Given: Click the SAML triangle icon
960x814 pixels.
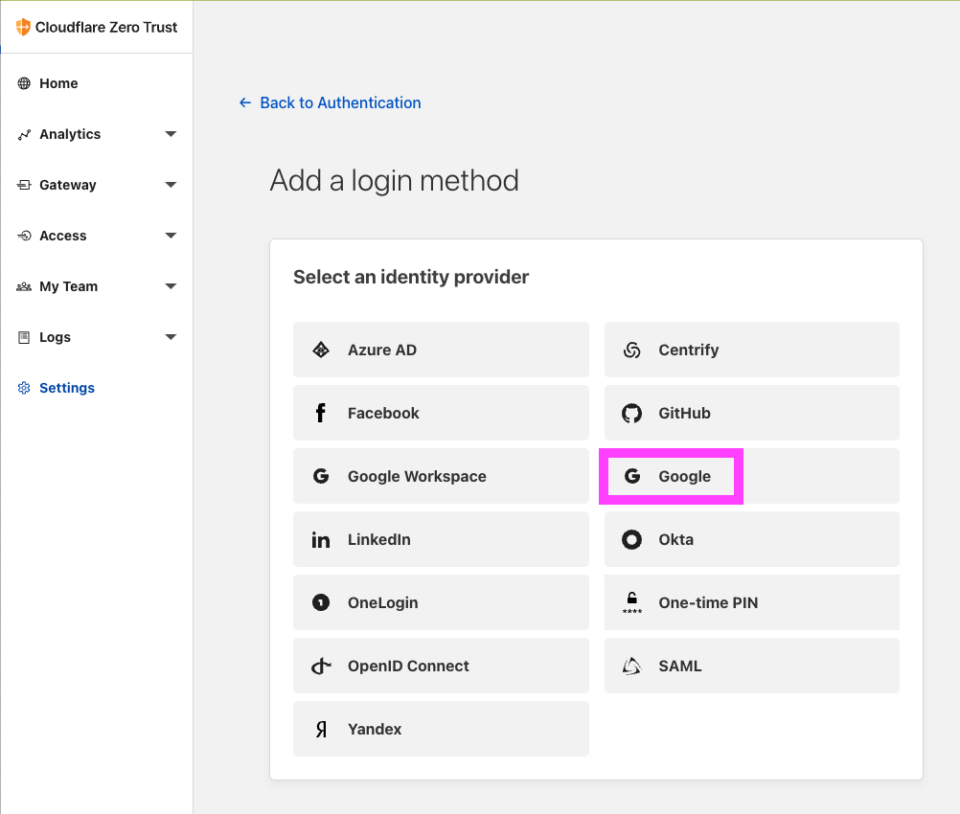Looking at the screenshot, I should [x=632, y=666].
